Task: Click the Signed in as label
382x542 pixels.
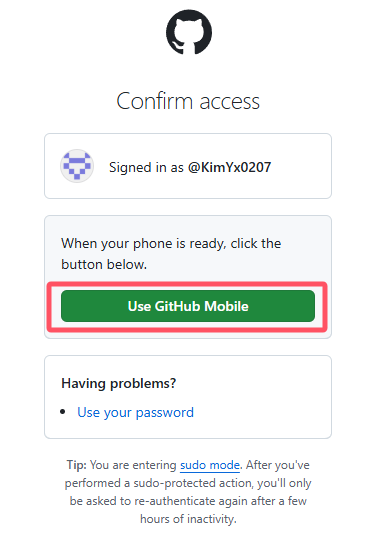Action: click(146, 167)
